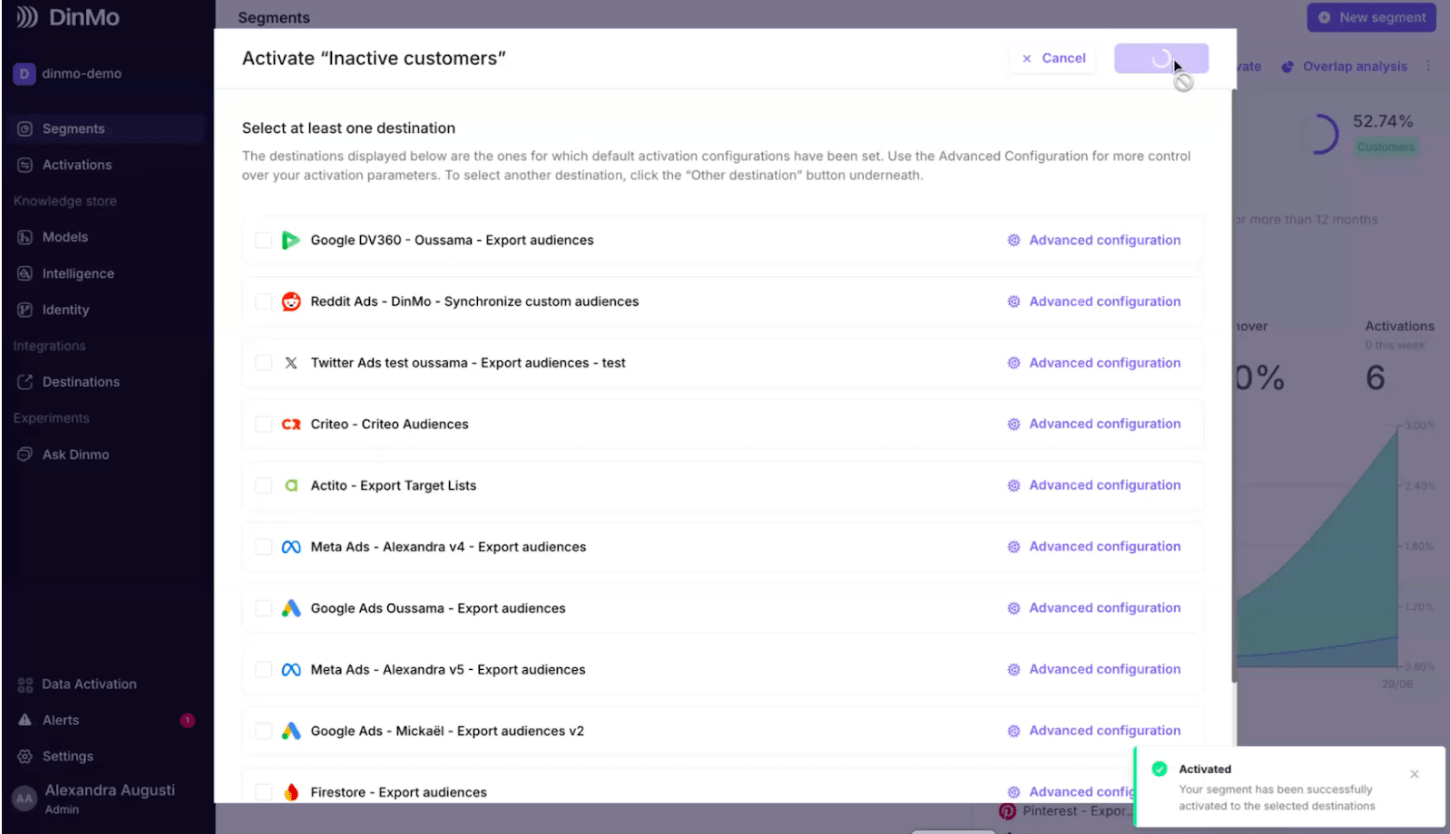Tick Meta Ads - Alexandra v5 checkbox

pos(264,670)
